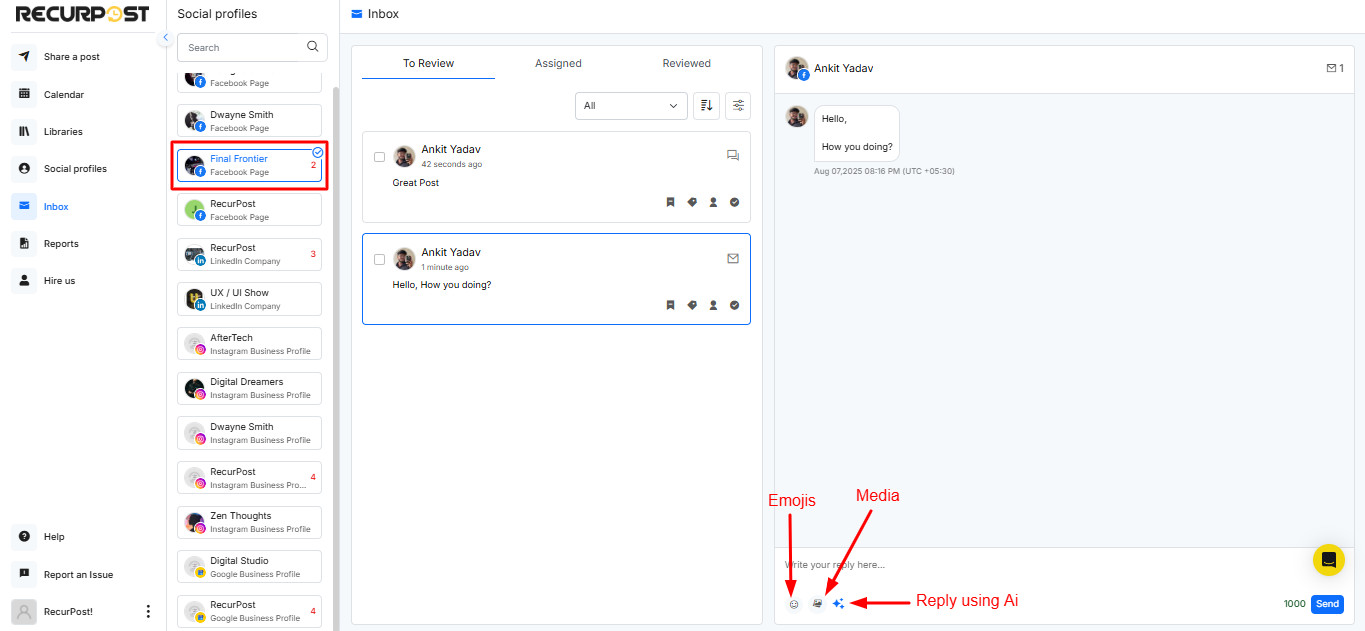Select the Digital Studio Google Business Profile
The height and width of the screenshot is (631, 1365).
(x=249, y=567)
